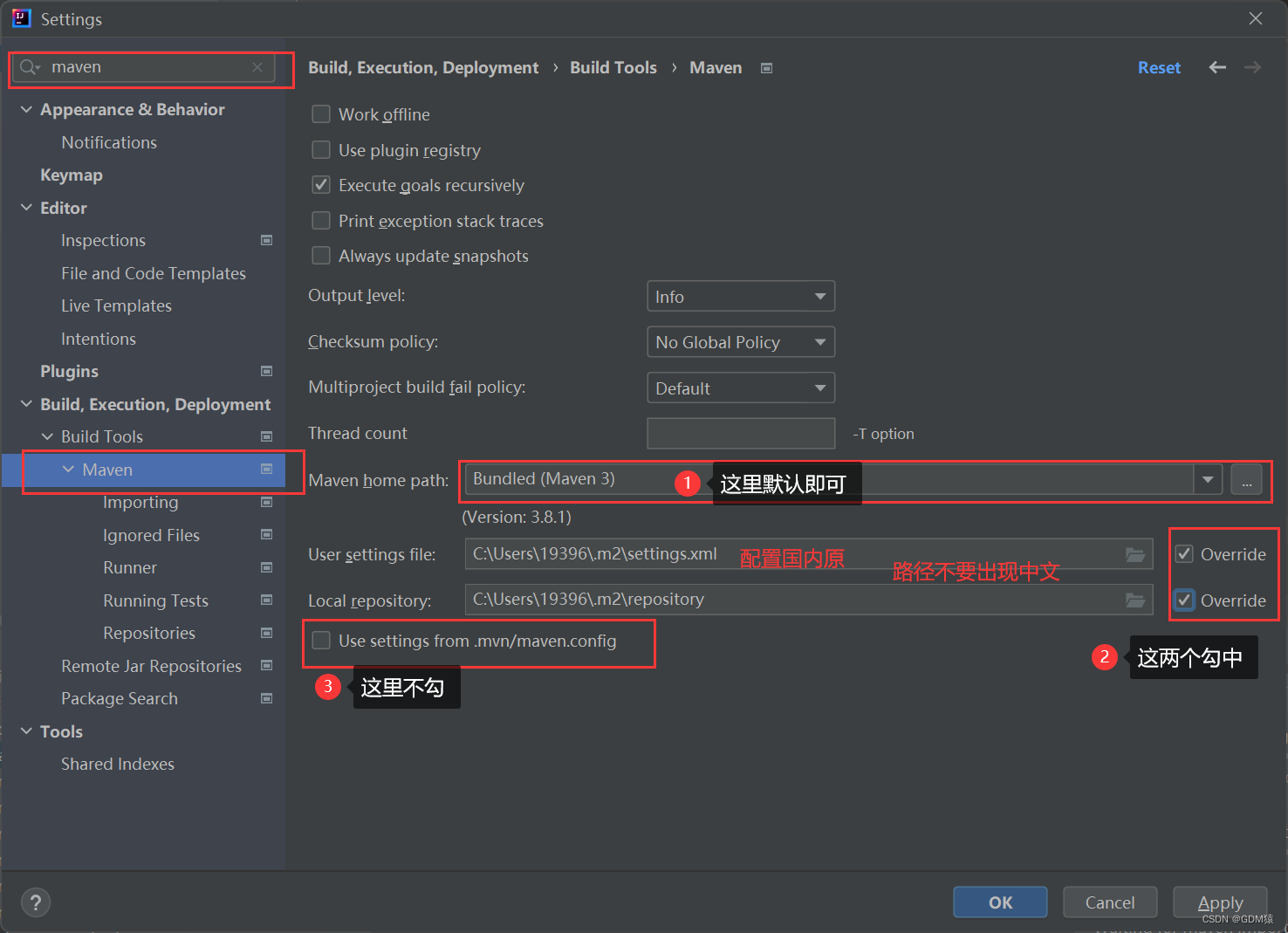Click the project icon next to Plugins
The width and height of the screenshot is (1288, 933).
267,371
